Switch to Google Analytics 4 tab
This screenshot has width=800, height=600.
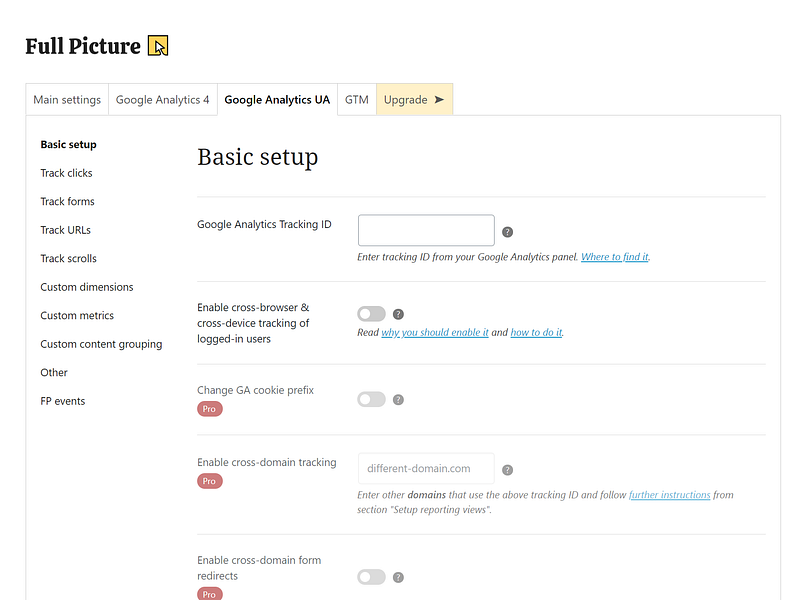[163, 99]
